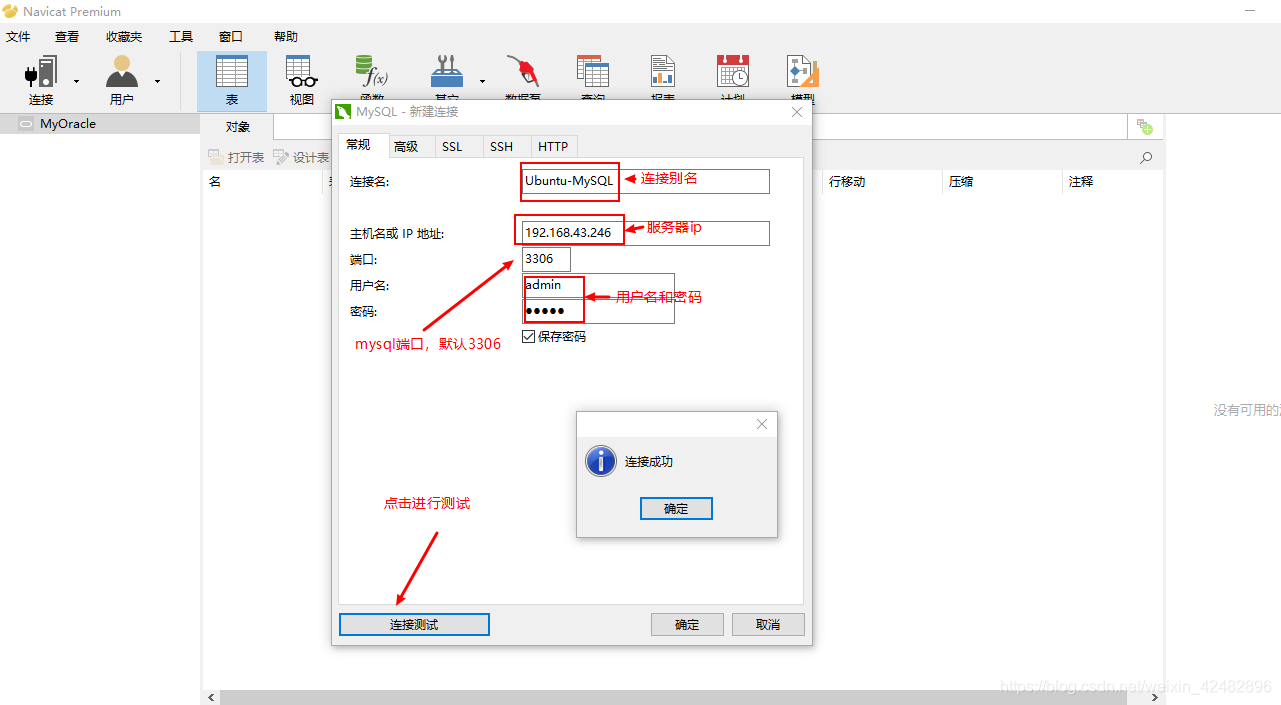This screenshot has height=705, width=1281.
Task: Click the search magnifier icon in object pane
Action: [1146, 158]
